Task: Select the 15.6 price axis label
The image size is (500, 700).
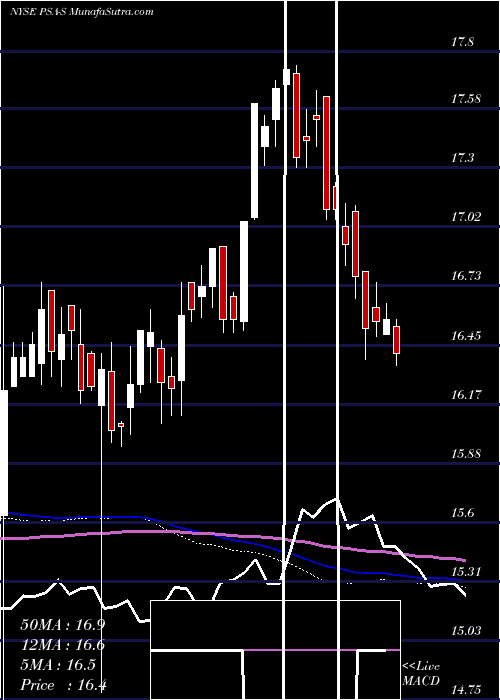Action: (x=462, y=513)
